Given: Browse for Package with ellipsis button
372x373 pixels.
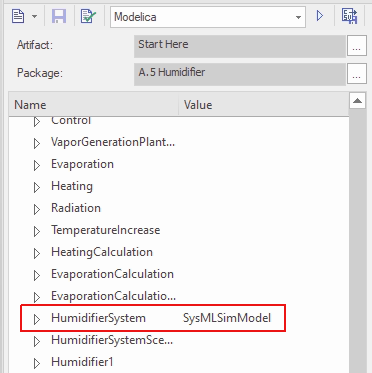Looking at the screenshot, I should (357, 74).
